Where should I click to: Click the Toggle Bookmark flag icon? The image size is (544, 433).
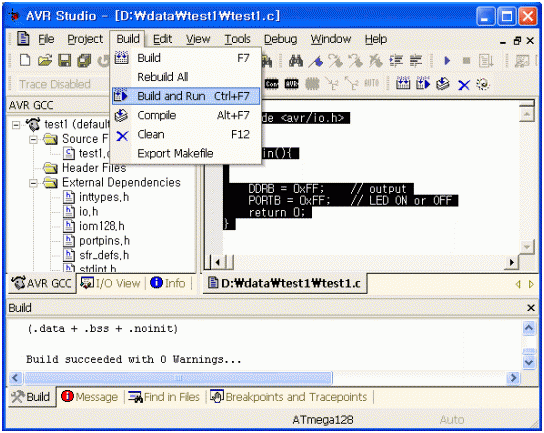[x=316, y=61]
